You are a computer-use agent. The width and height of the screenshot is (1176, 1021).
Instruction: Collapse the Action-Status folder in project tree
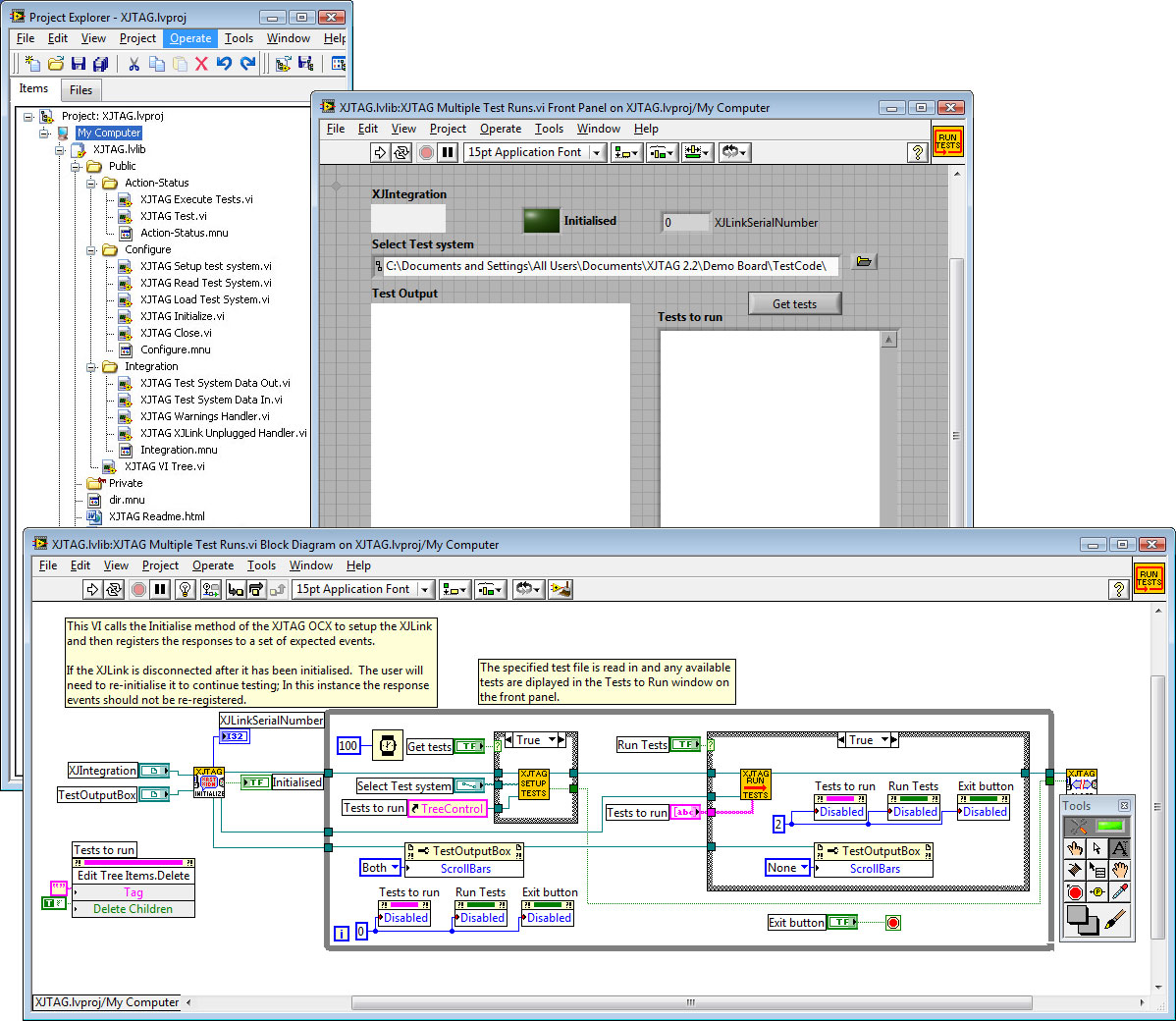coord(90,183)
